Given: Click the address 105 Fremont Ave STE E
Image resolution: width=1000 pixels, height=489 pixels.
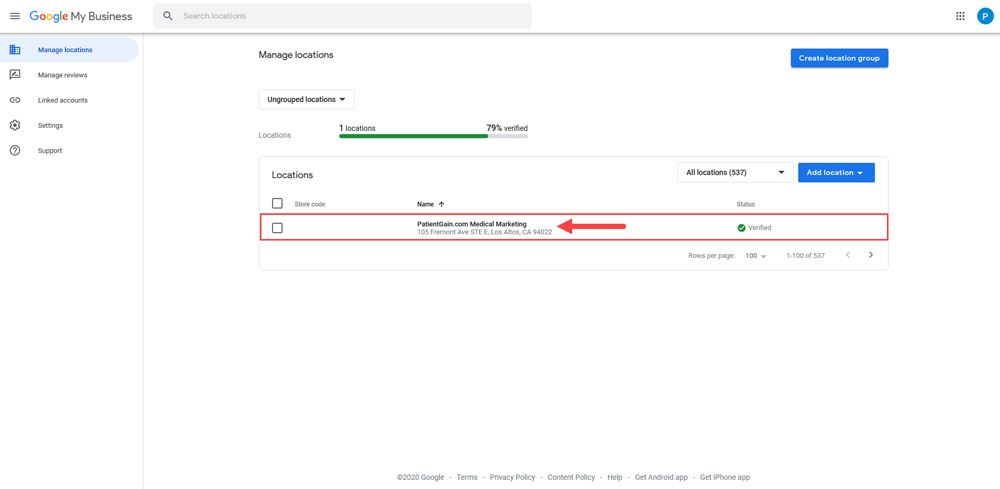Looking at the screenshot, I should [x=485, y=232].
